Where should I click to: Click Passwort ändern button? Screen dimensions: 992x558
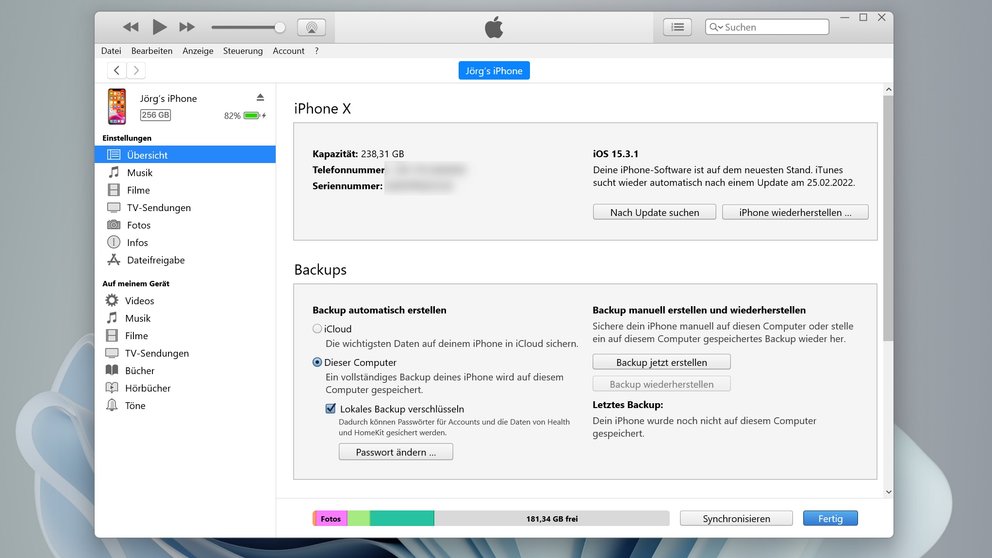pos(395,452)
